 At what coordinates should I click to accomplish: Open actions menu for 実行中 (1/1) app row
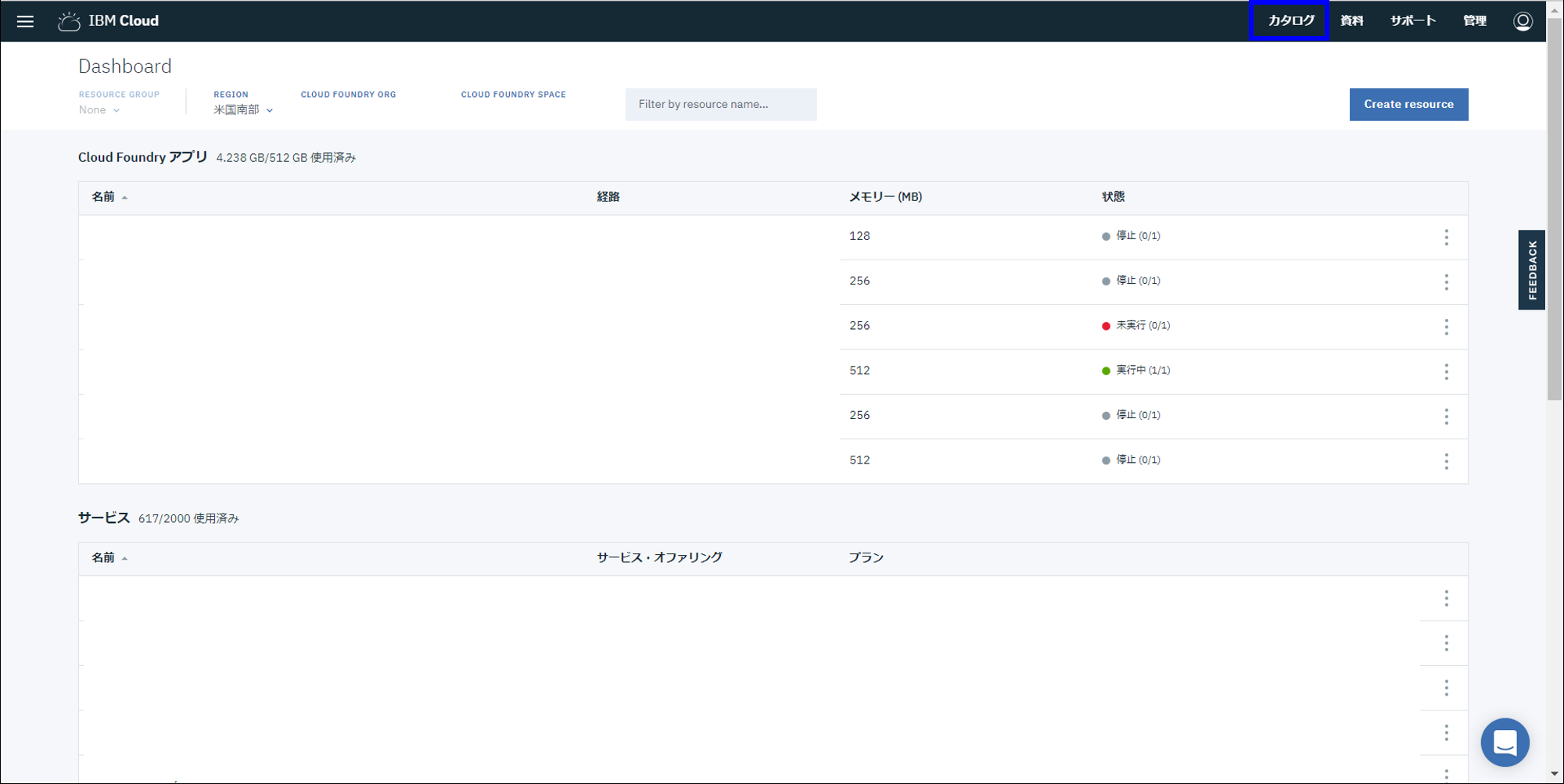coord(1446,371)
